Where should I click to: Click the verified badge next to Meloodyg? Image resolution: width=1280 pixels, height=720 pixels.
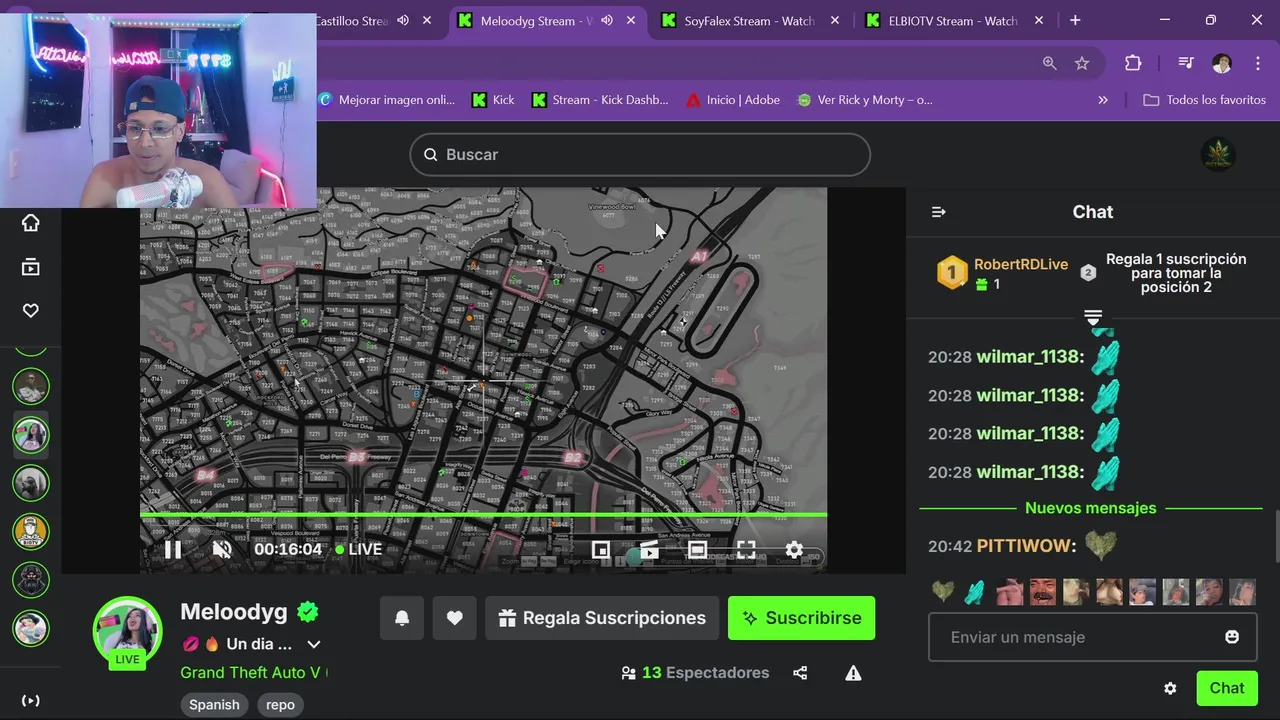pos(307,612)
